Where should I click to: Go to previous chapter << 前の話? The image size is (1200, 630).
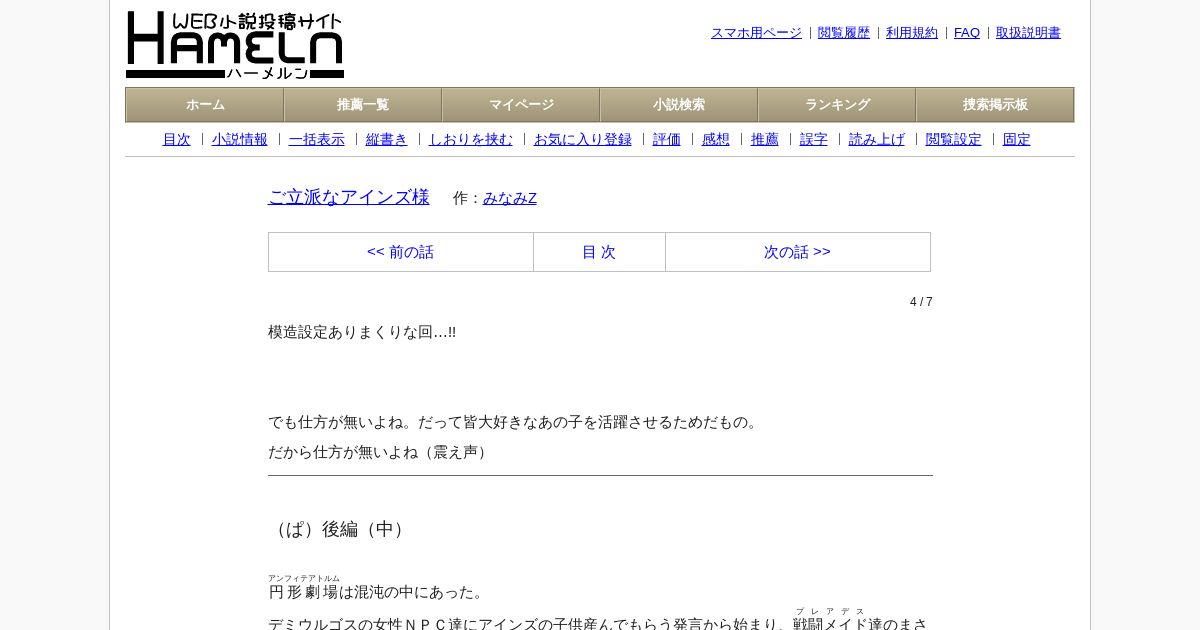point(401,252)
